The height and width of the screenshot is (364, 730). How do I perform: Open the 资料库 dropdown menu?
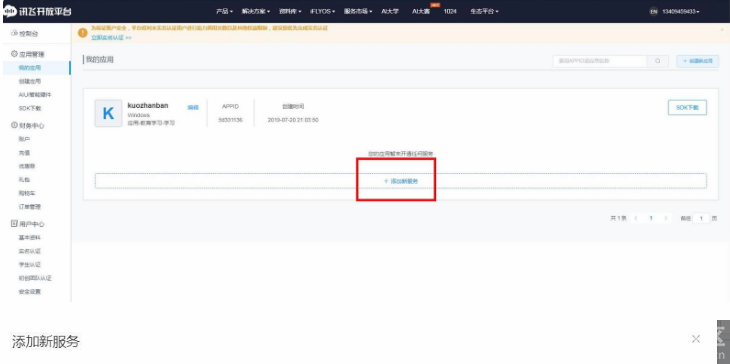click(290, 11)
